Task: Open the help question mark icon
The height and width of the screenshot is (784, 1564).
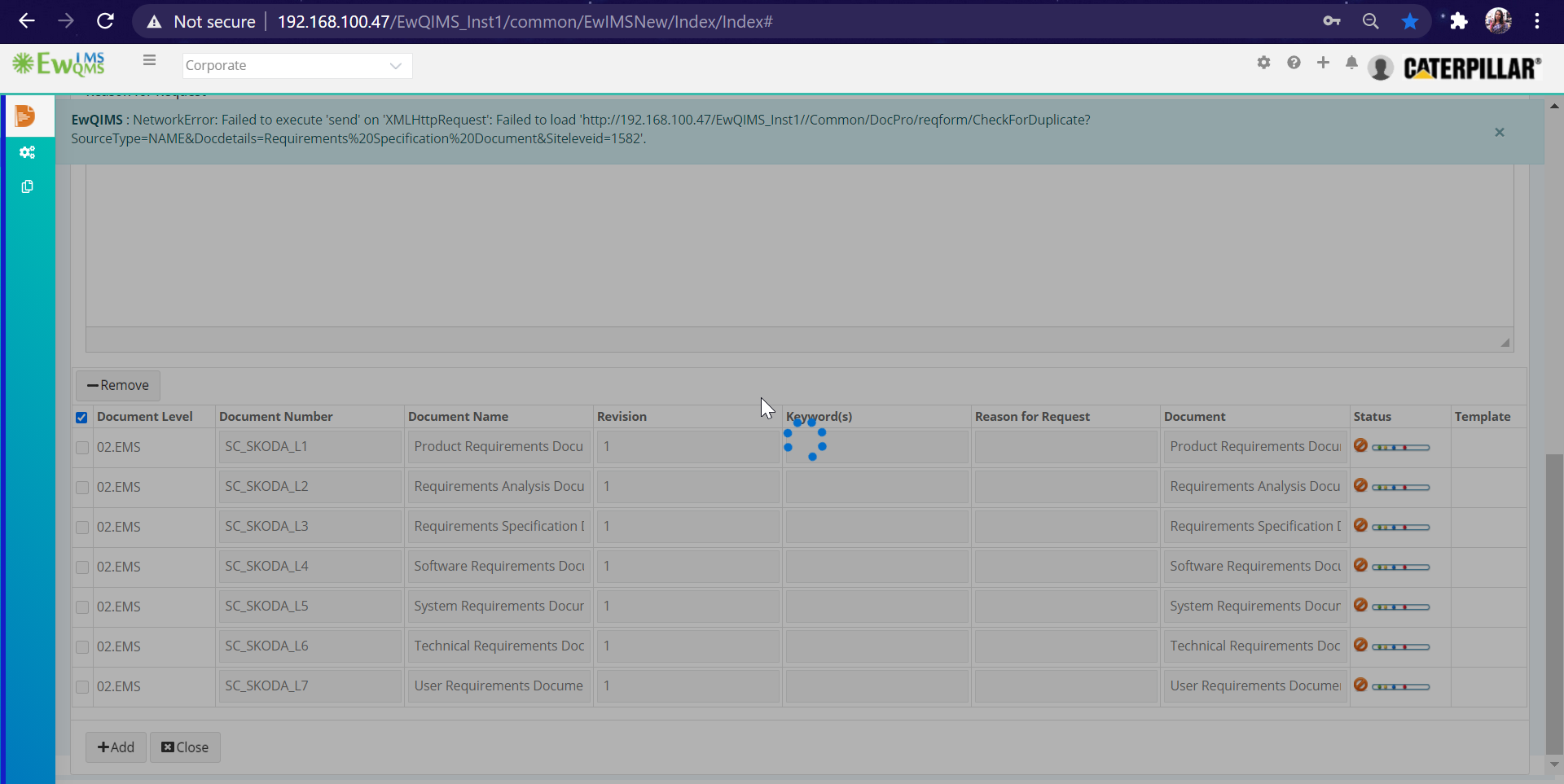Action: pyautogui.click(x=1294, y=63)
